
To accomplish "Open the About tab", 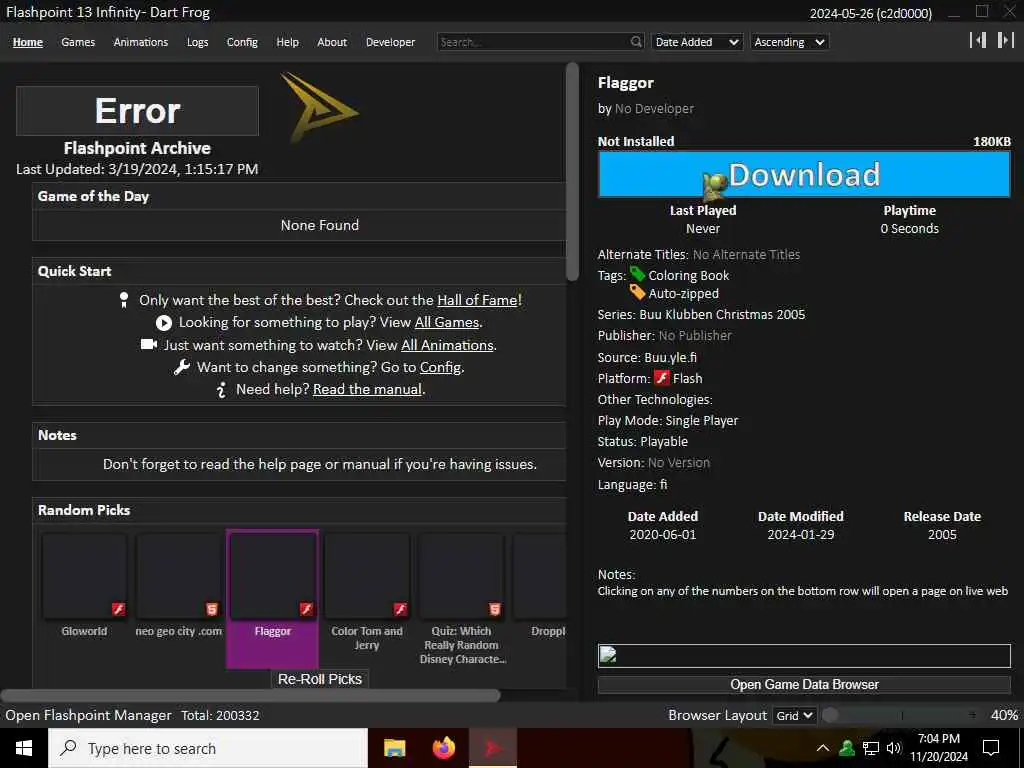I will click(332, 42).
